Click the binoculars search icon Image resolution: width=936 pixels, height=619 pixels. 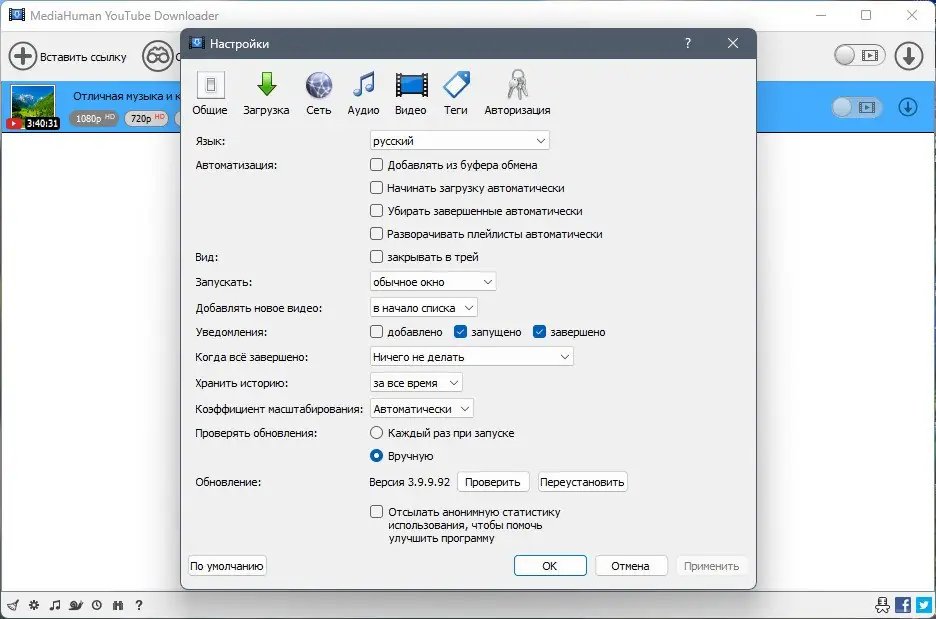(x=117, y=605)
